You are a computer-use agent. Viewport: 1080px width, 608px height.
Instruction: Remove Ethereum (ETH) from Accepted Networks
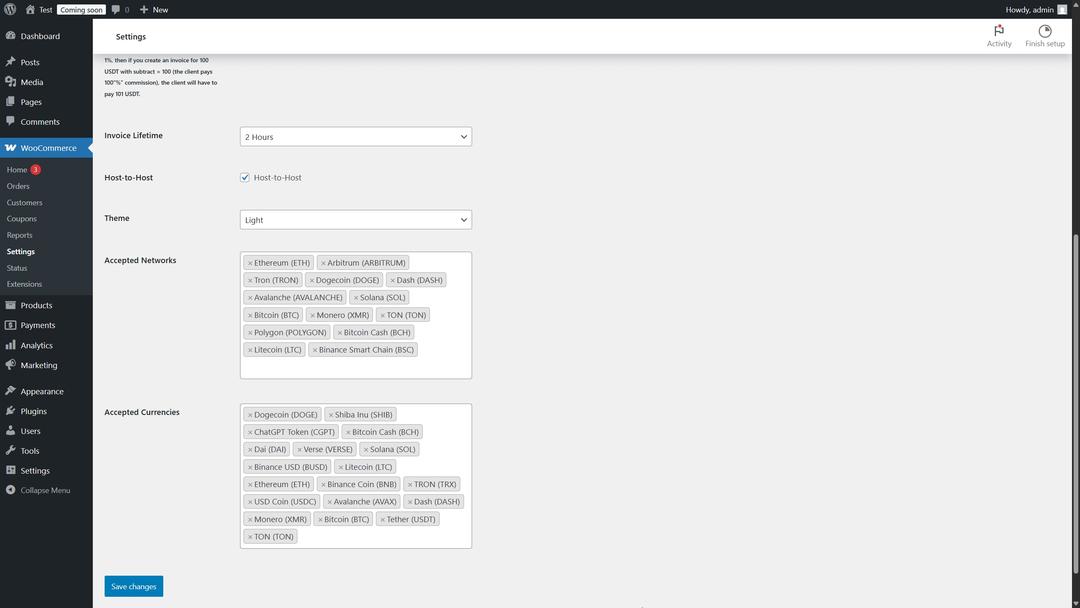[250, 263]
